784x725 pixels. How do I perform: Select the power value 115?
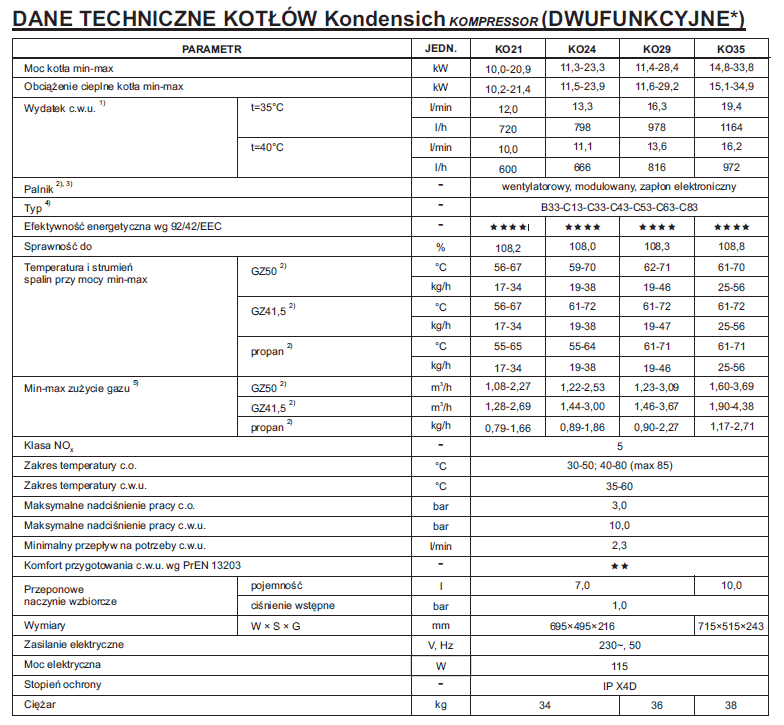[x=619, y=666]
